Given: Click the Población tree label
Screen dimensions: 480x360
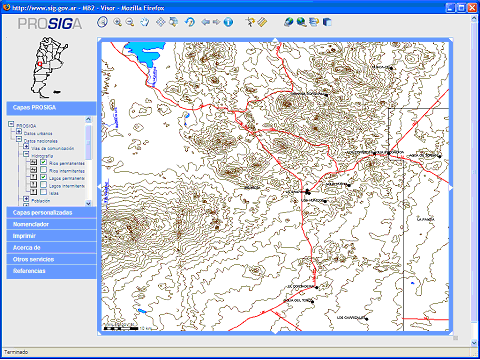Looking at the screenshot, I should click(x=41, y=201).
